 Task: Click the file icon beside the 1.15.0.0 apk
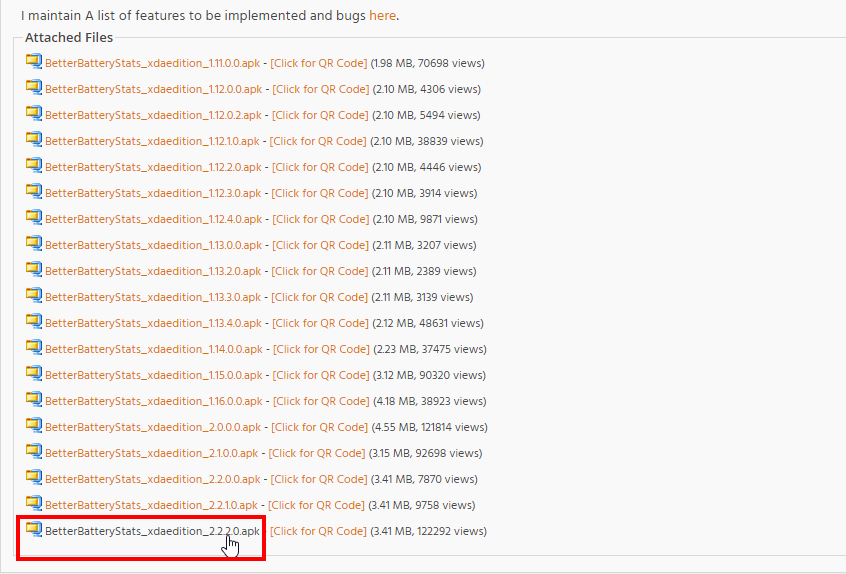[x=34, y=373]
